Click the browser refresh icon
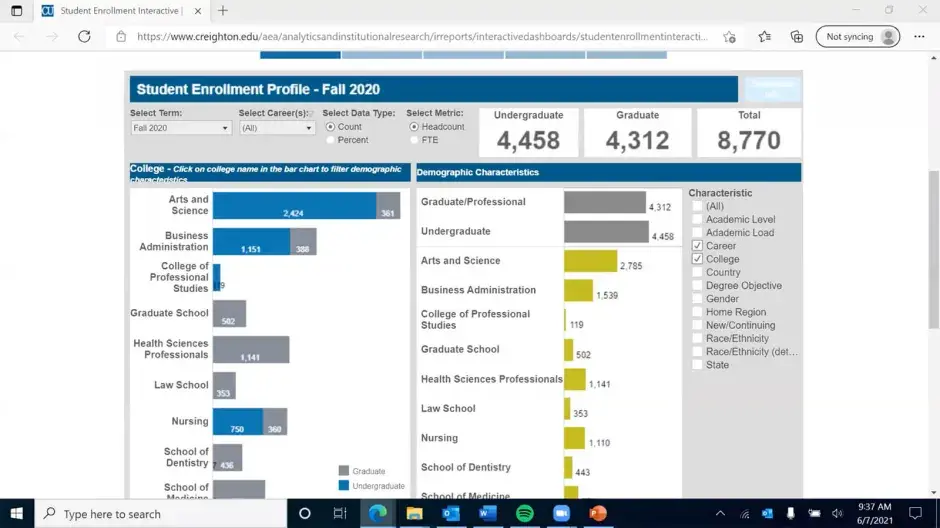940x528 pixels. coord(84,37)
